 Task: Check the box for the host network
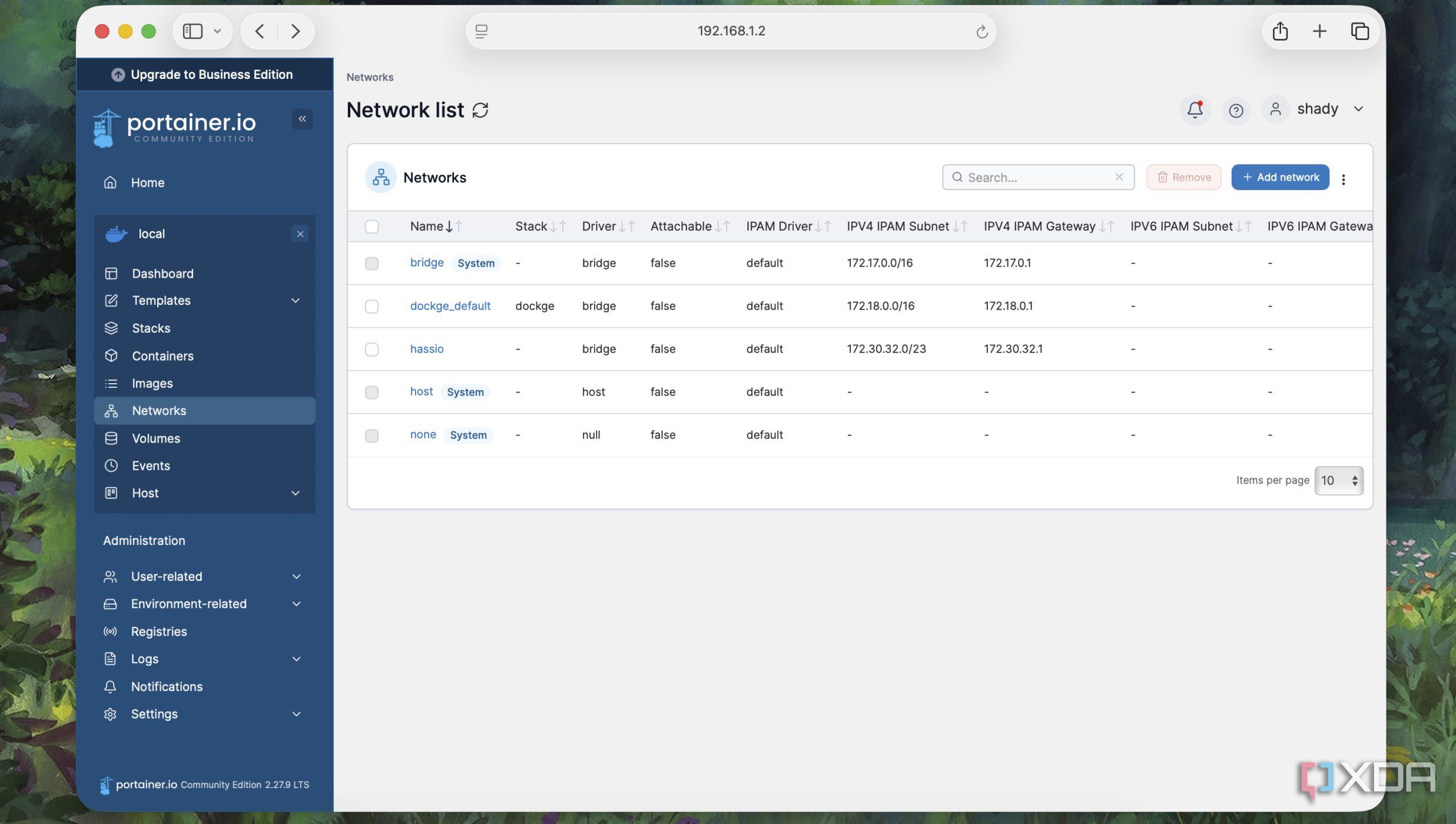372,393
